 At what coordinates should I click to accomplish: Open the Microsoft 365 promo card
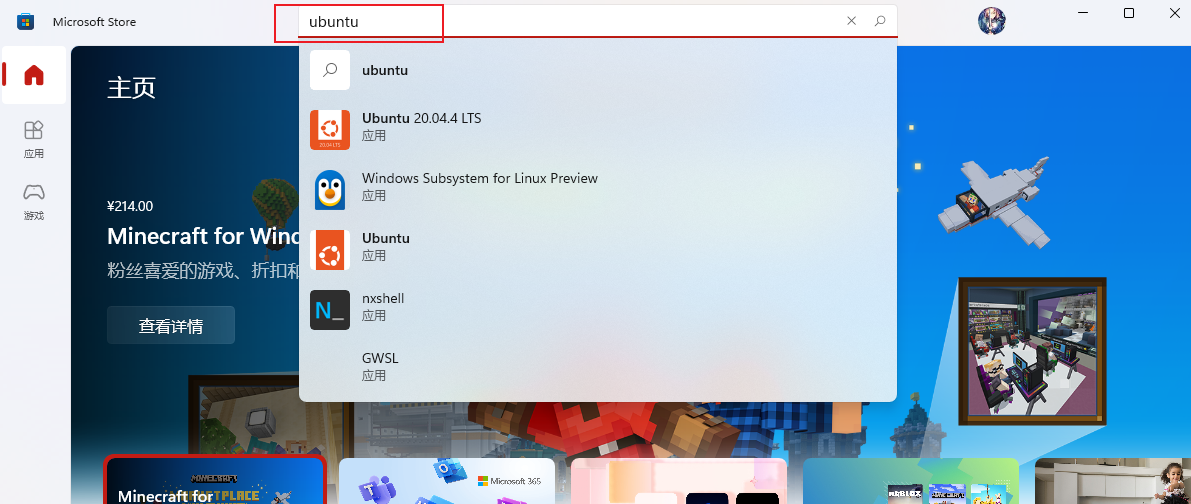(x=447, y=480)
